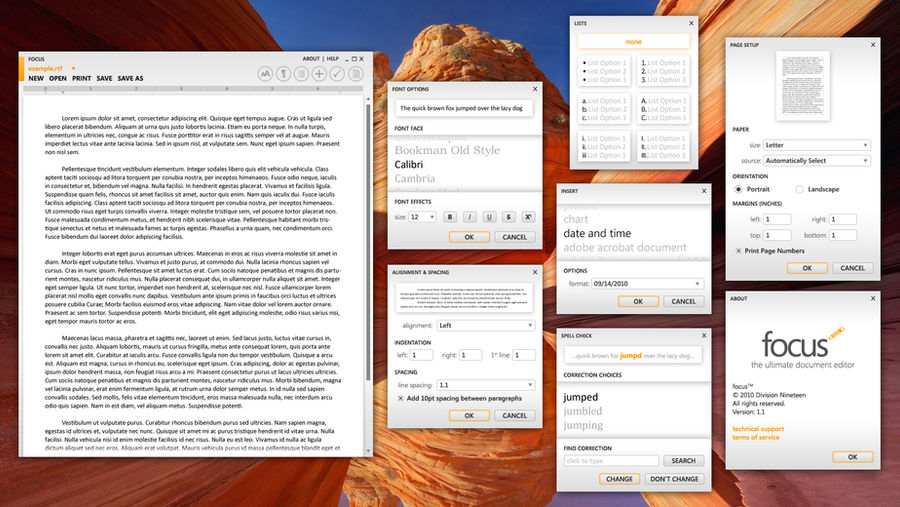Viewport: 900px width, 507px height.
Task: Cancel the Alignment & Spacing dialog
Action: [x=514, y=415]
